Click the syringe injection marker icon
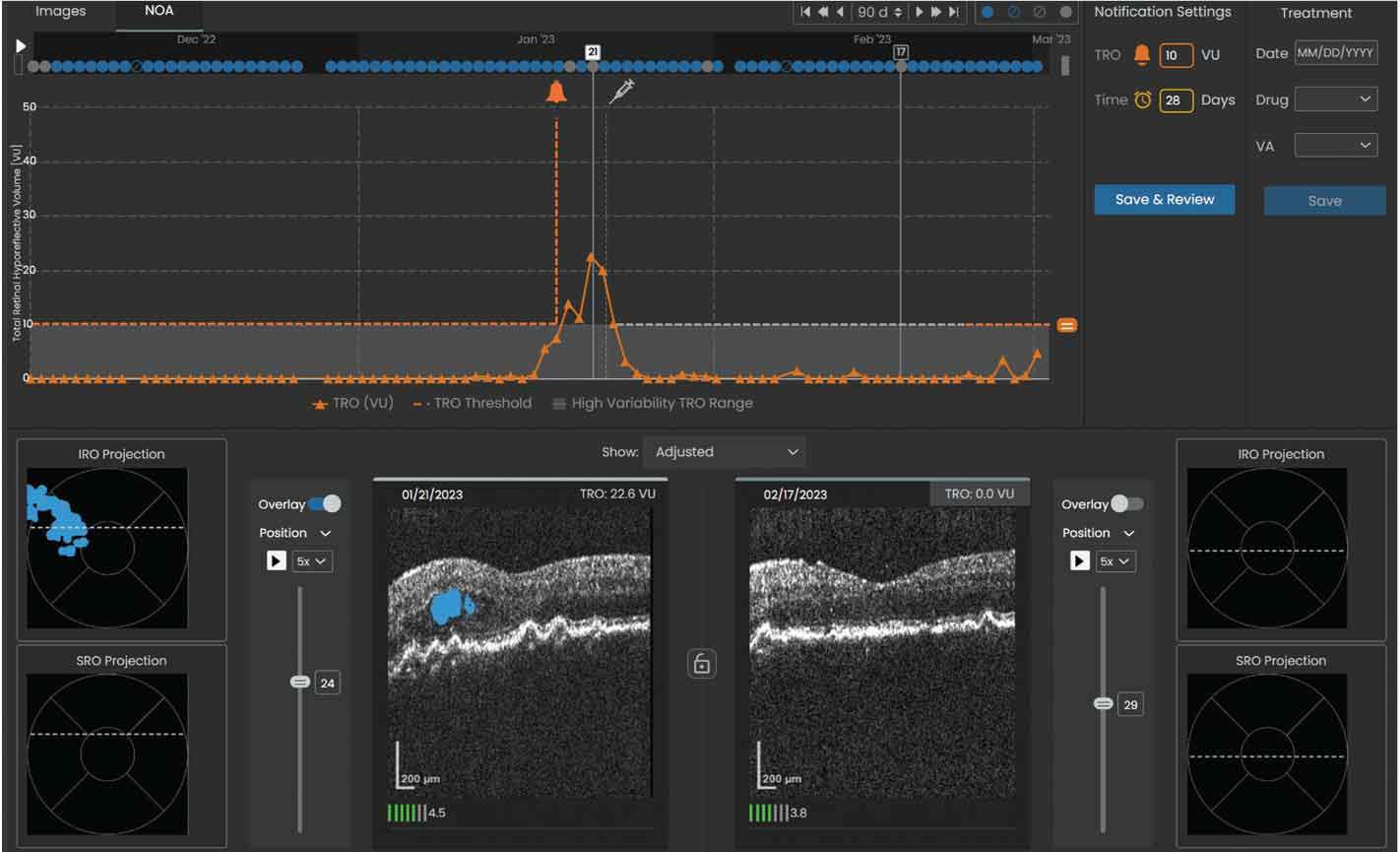Viewport: 1400px width, 852px height. tap(622, 92)
